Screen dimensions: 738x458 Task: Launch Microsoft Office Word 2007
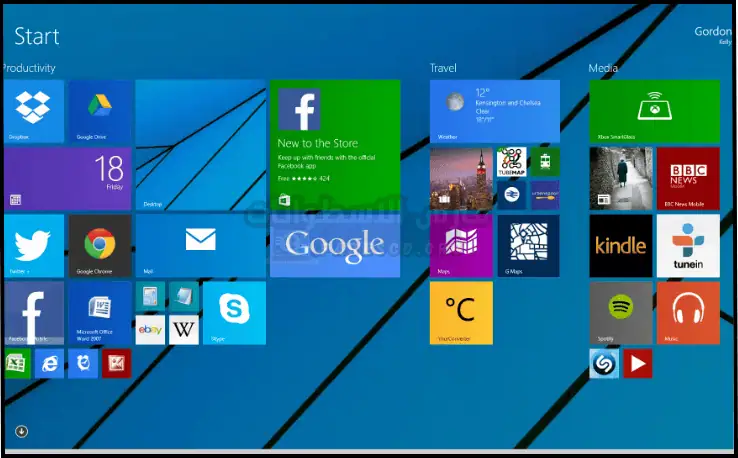[99, 312]
